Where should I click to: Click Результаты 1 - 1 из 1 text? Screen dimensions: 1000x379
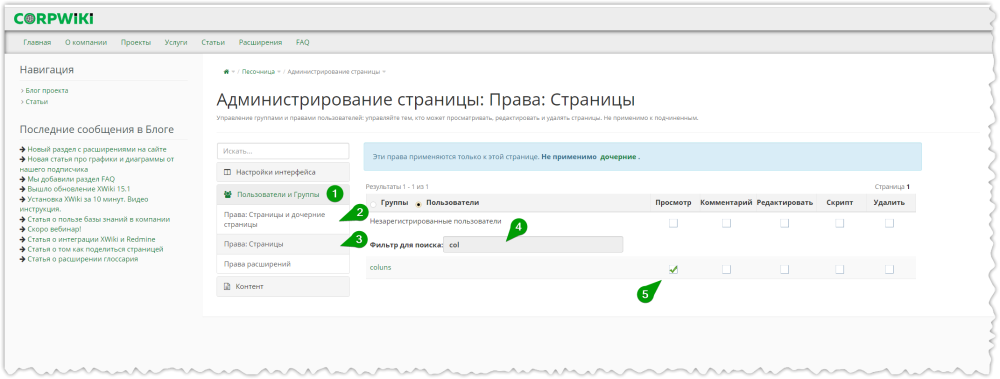click(x=397, y=187)
